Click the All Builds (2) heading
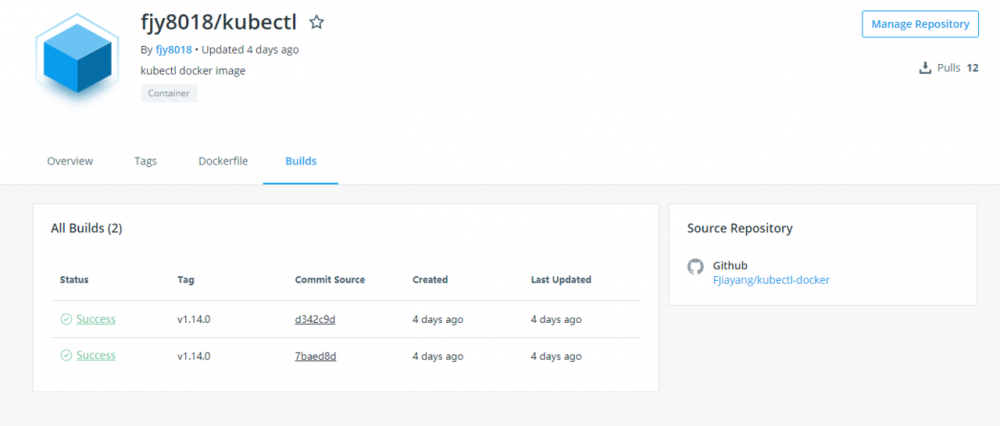 (87, 228)
